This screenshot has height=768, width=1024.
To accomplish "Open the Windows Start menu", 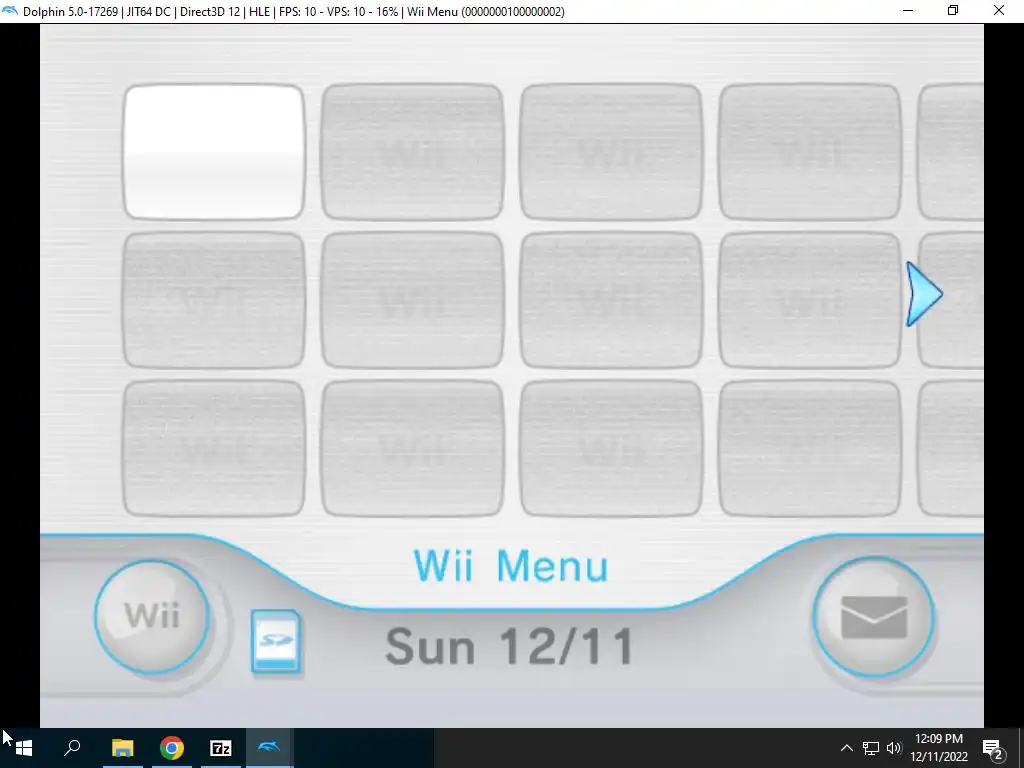I will (24, 748).
